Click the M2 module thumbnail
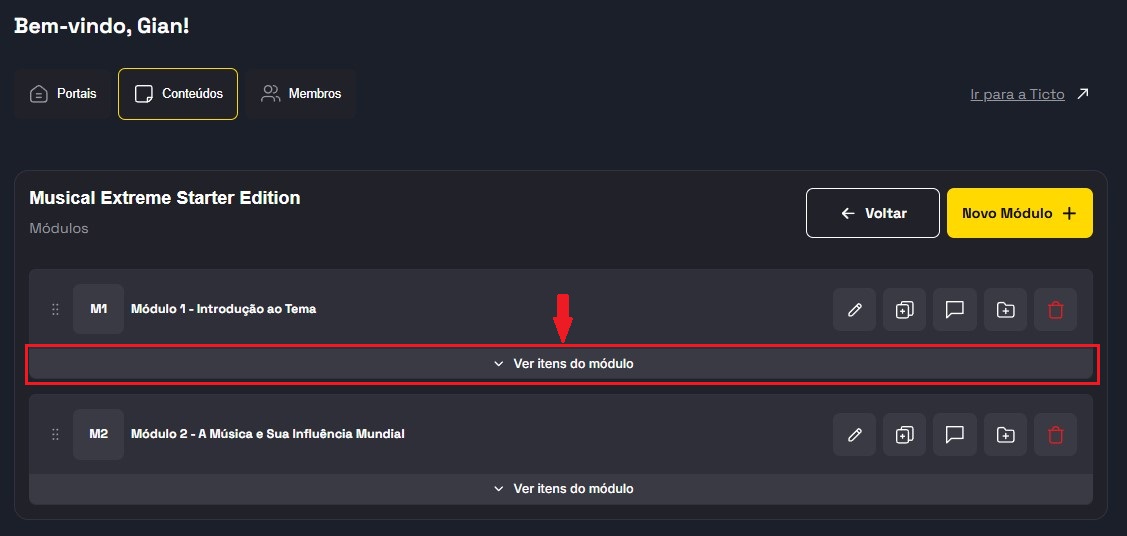Viewport: 1127px width, 536px height. click(x=98, y=435)
